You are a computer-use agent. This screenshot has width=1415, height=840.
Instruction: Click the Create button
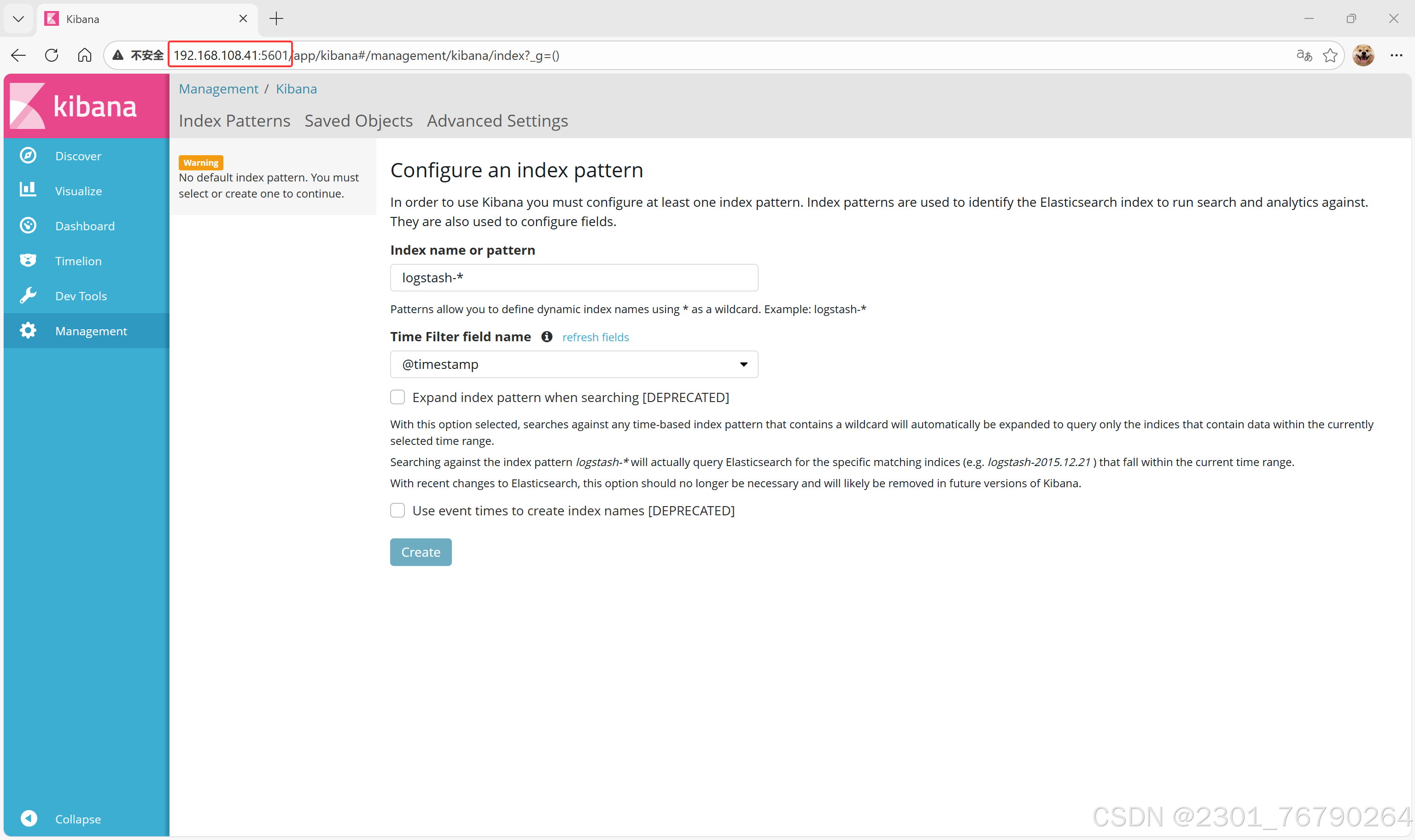(x=421, y=552)
